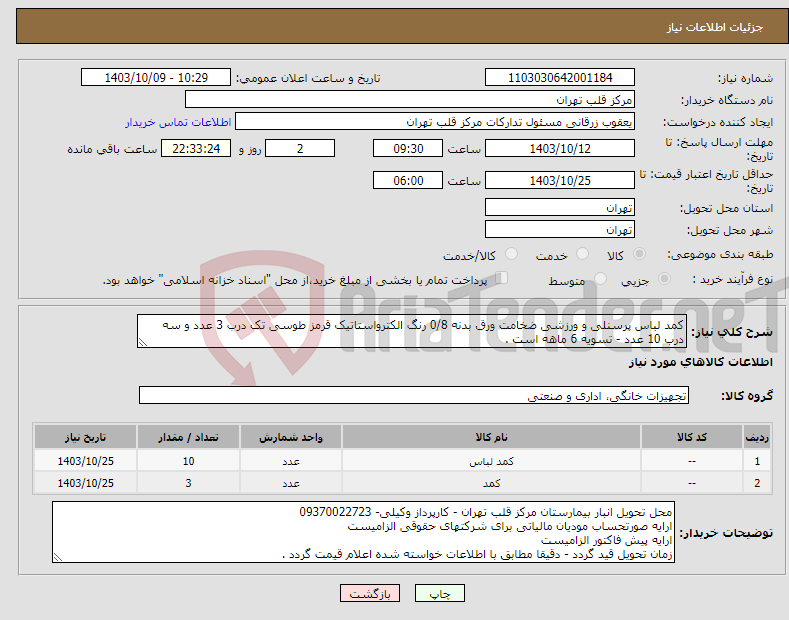789x620 pixels.
Task: Click the واحد شمارش column header
Action: click(291, 437)
